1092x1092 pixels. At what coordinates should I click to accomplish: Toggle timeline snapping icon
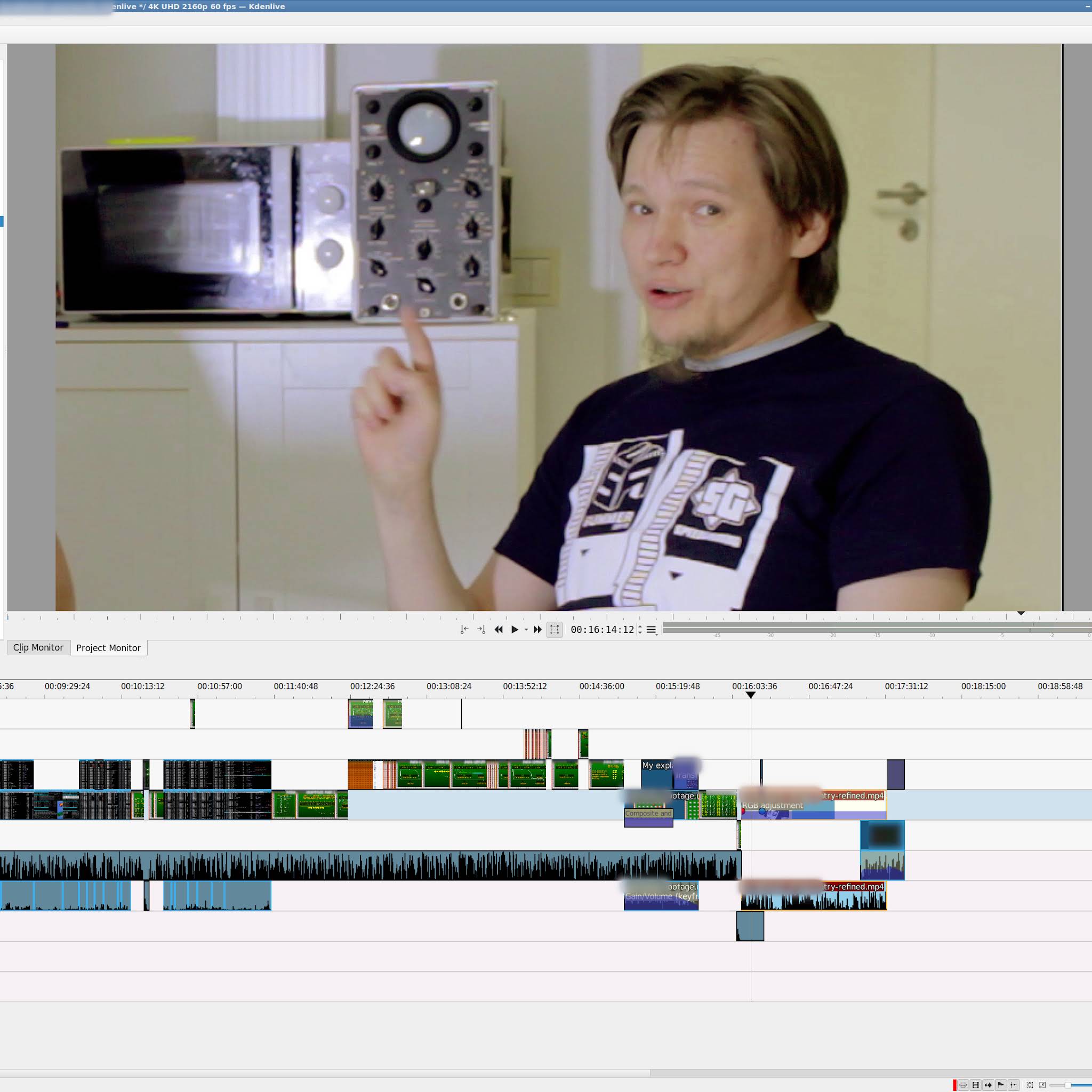pos(1014,1085)
